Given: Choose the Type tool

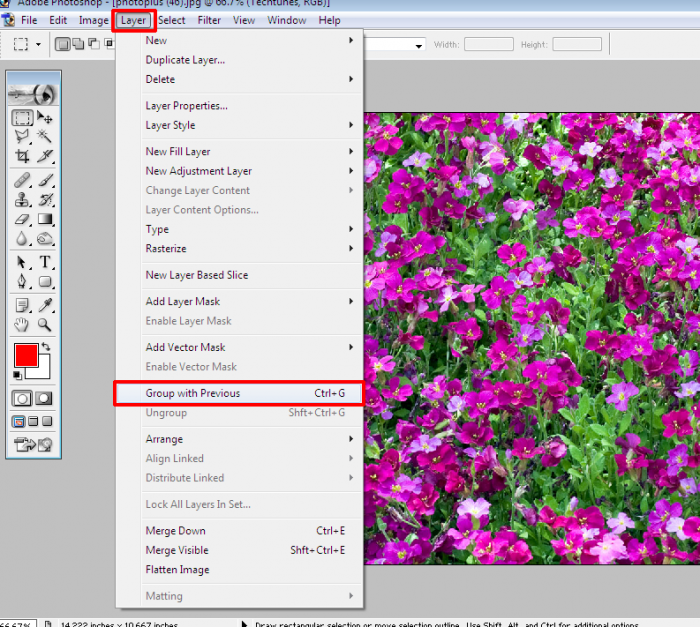Looking at the screenshot, I should 45,262.
